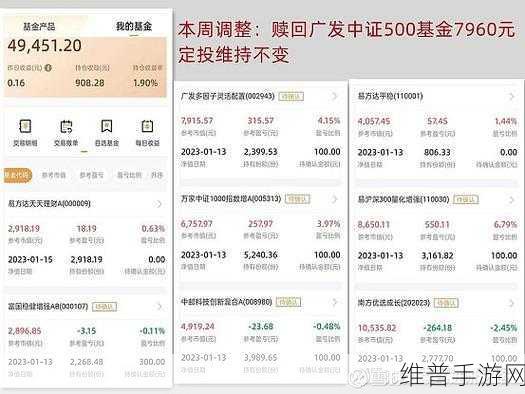Screen dimensions: 525x394
Task: Open fund 易方达平稳(110001)
Action: point(390,96)
